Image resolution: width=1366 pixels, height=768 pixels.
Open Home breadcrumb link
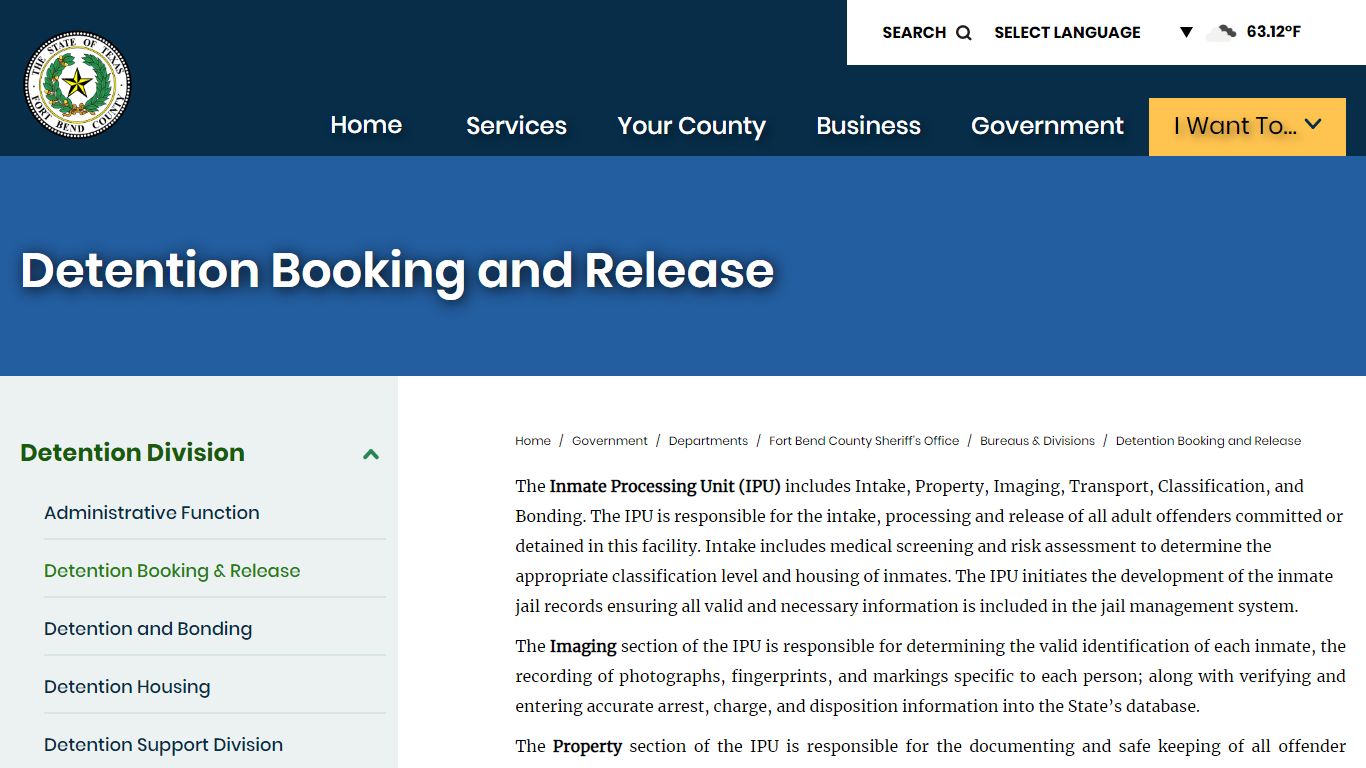(532, 440)
